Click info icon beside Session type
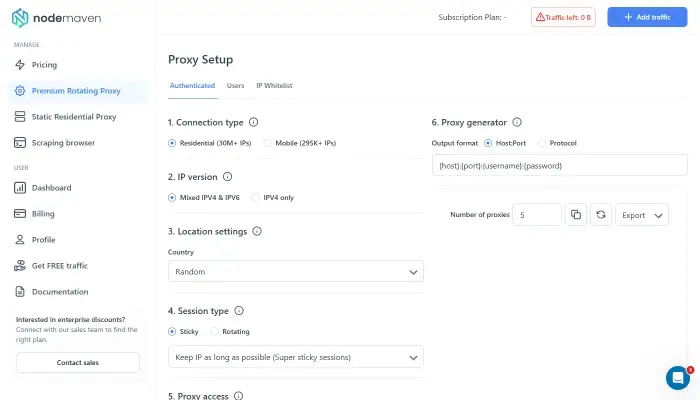 click(x=239, y=311)
